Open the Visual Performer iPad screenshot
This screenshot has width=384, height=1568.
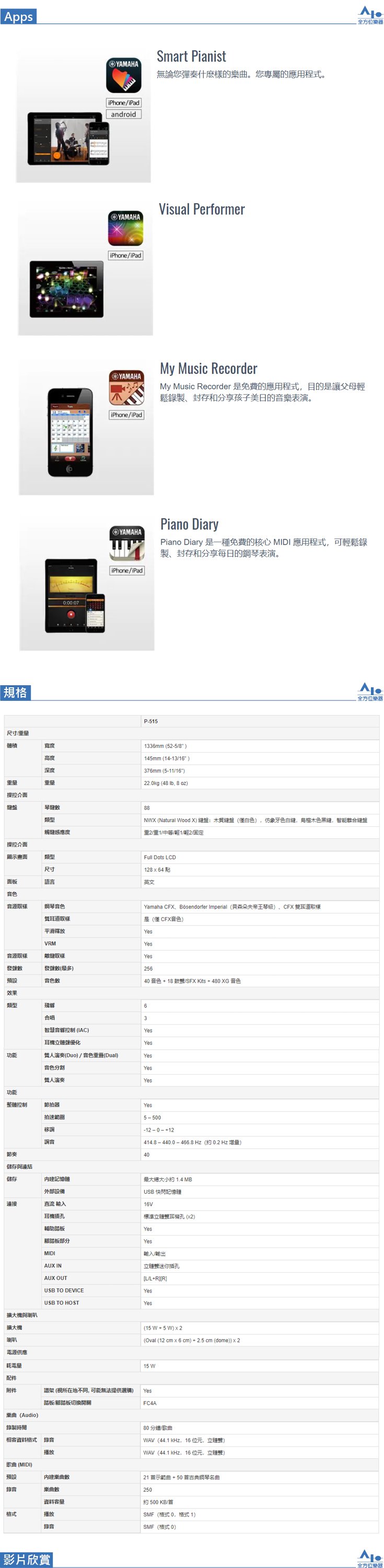click(x=66, y=290)
